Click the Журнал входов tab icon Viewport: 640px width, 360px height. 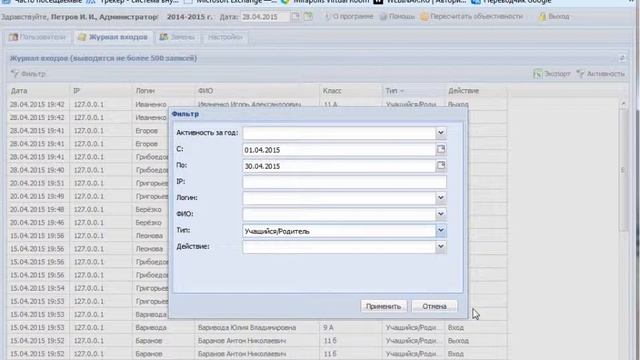coord(82,37)
